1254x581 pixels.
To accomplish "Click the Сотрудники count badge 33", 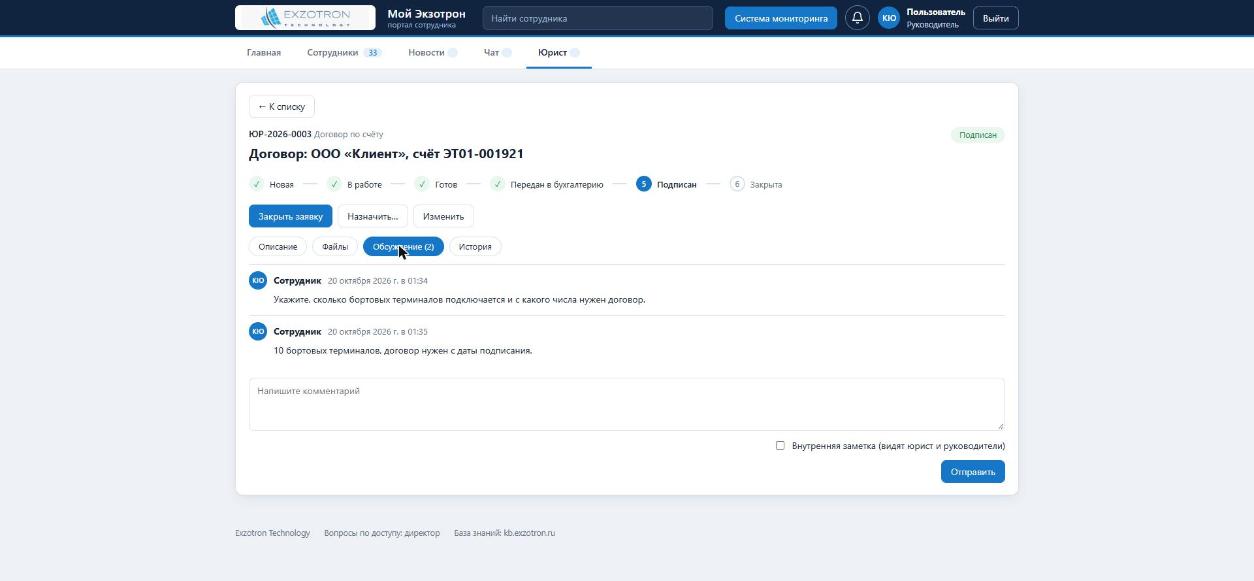I will [x=373, y=53].
